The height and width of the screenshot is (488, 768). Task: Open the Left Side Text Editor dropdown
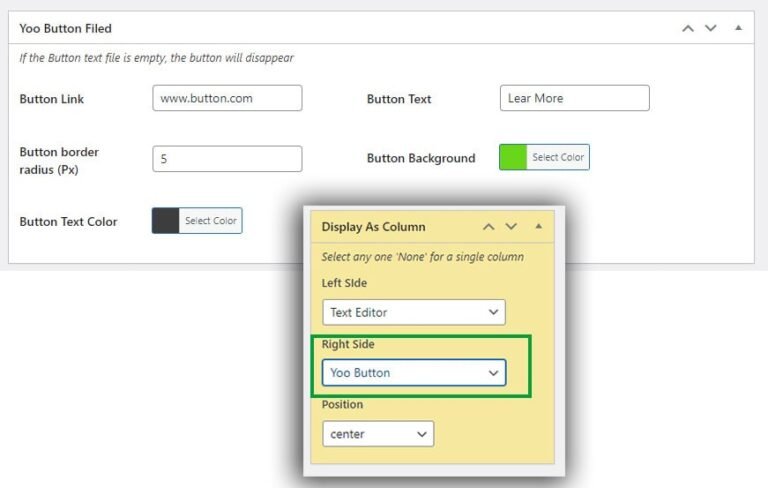tap(414, 312)
